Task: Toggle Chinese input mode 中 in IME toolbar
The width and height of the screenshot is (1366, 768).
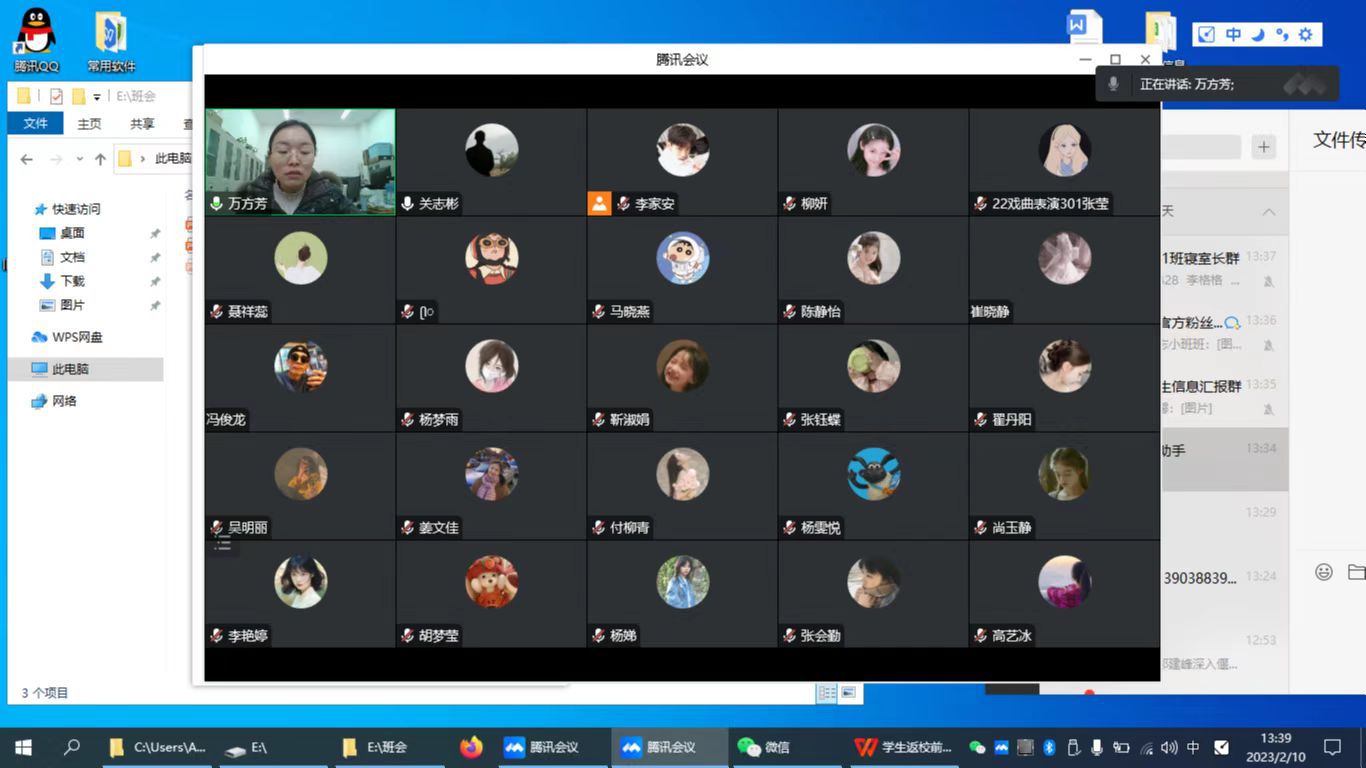Action: 1233,35
